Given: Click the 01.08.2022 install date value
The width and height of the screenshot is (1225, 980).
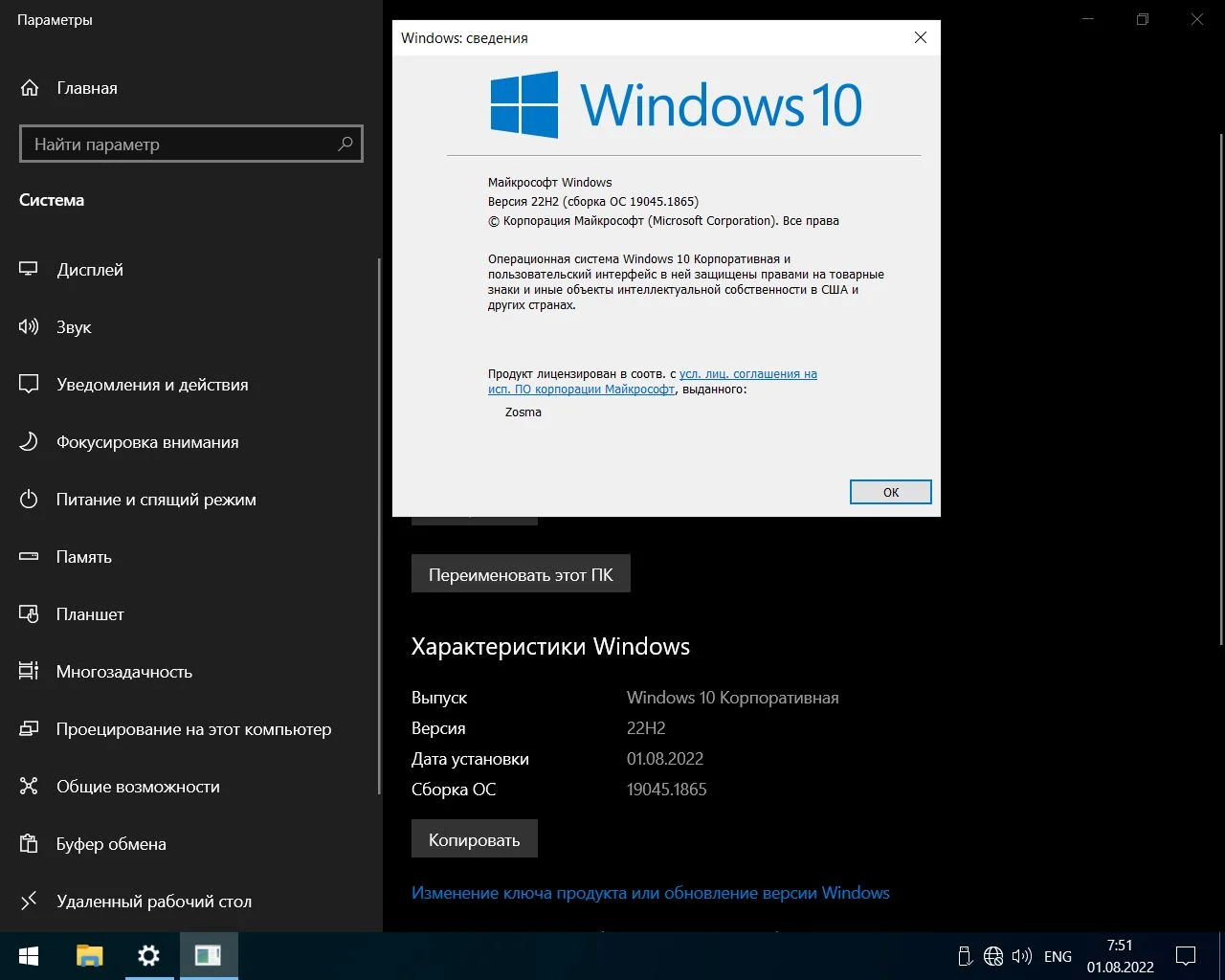Looking at the screenshot, I should 665,759.
